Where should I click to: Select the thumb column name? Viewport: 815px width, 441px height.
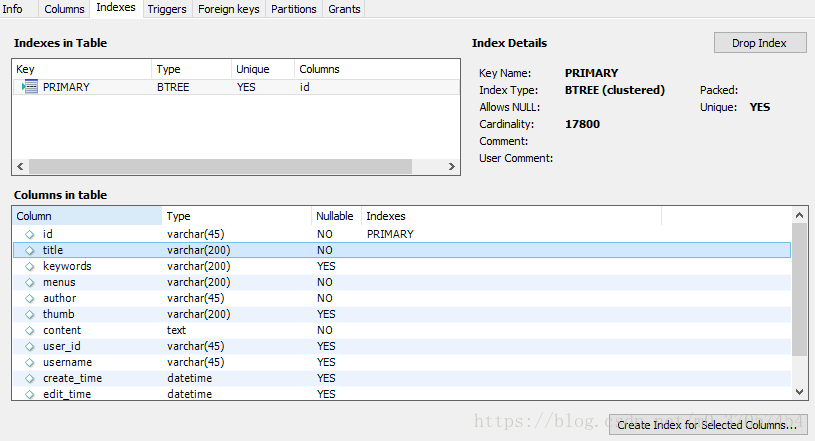59,314
